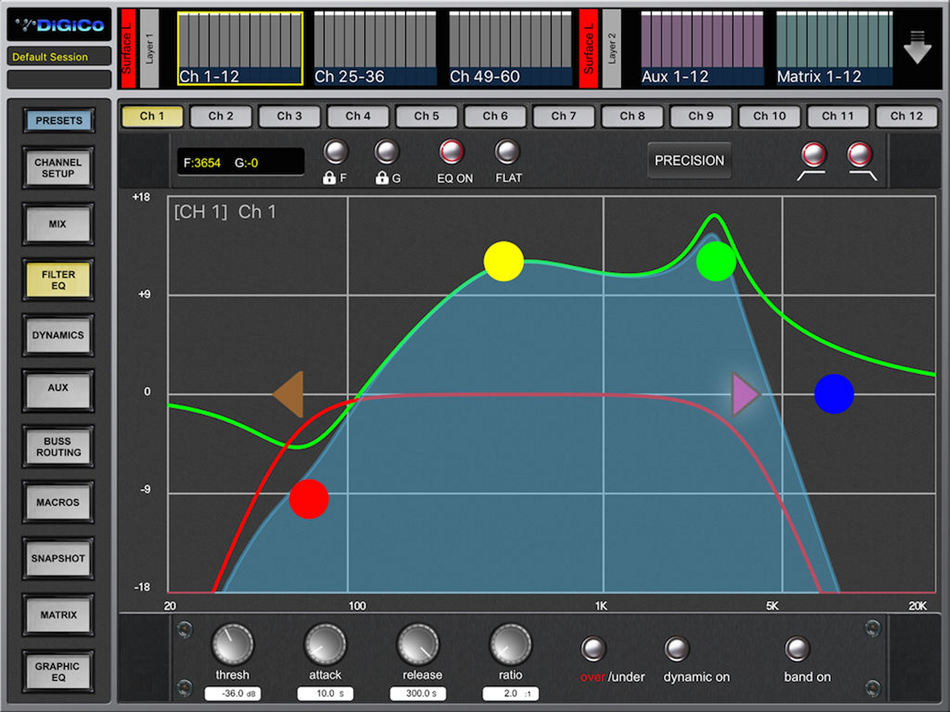Toggle the dynamic on button
This screenshot has height=712, width=950.
pos(676,649)
